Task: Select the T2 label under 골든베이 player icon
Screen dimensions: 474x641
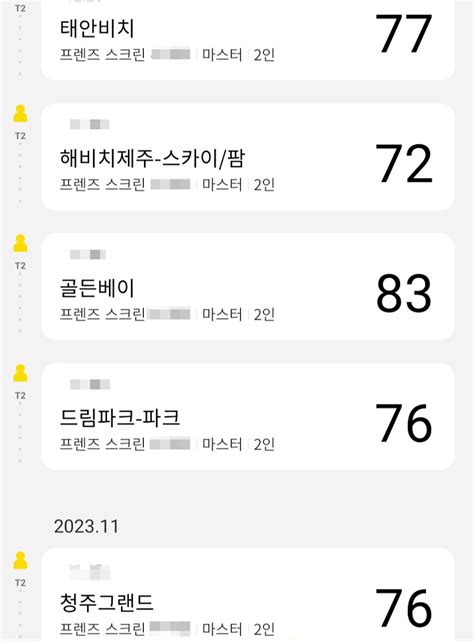Action: (x=20, y=266)
